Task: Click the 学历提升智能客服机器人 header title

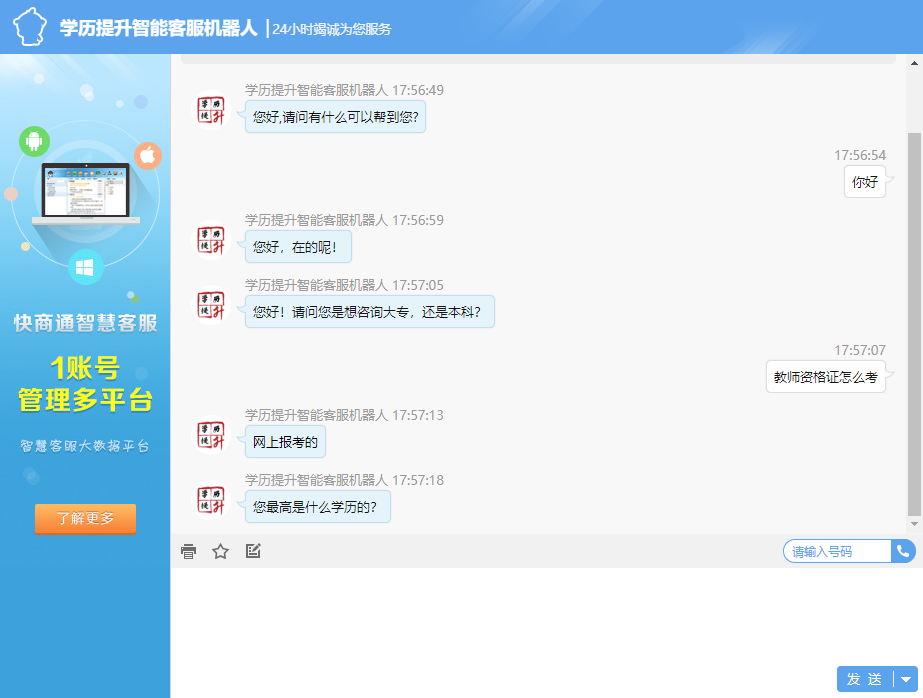Action: (159, 28)
